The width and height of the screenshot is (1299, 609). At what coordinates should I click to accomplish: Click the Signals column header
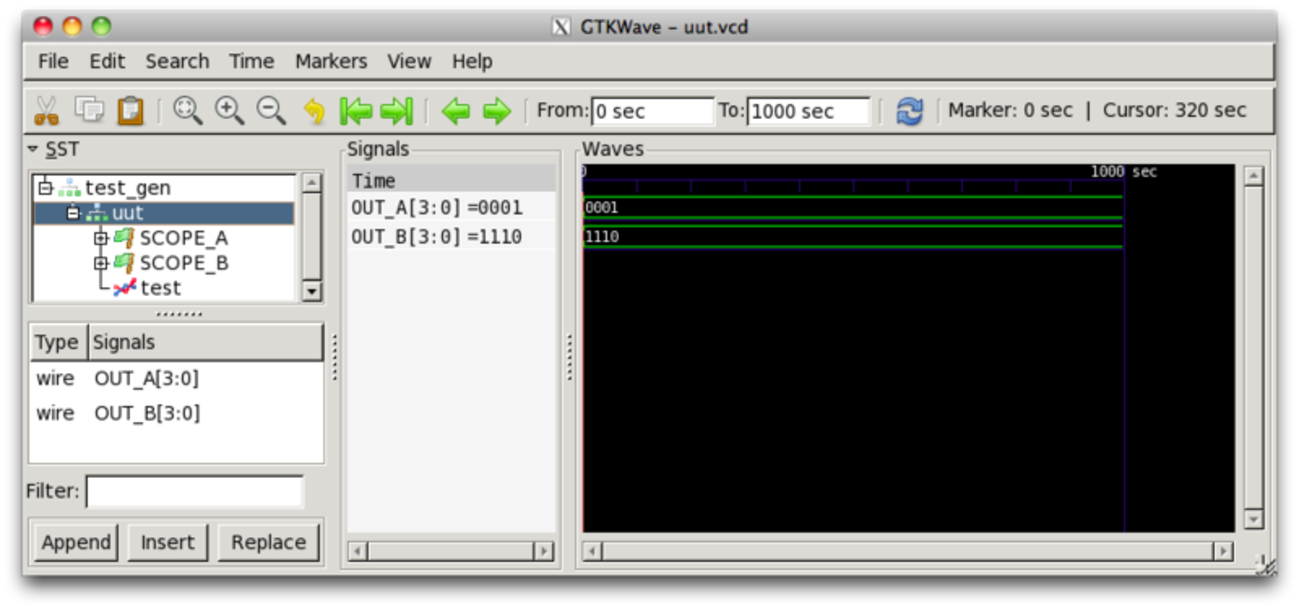tap(205, 342)
